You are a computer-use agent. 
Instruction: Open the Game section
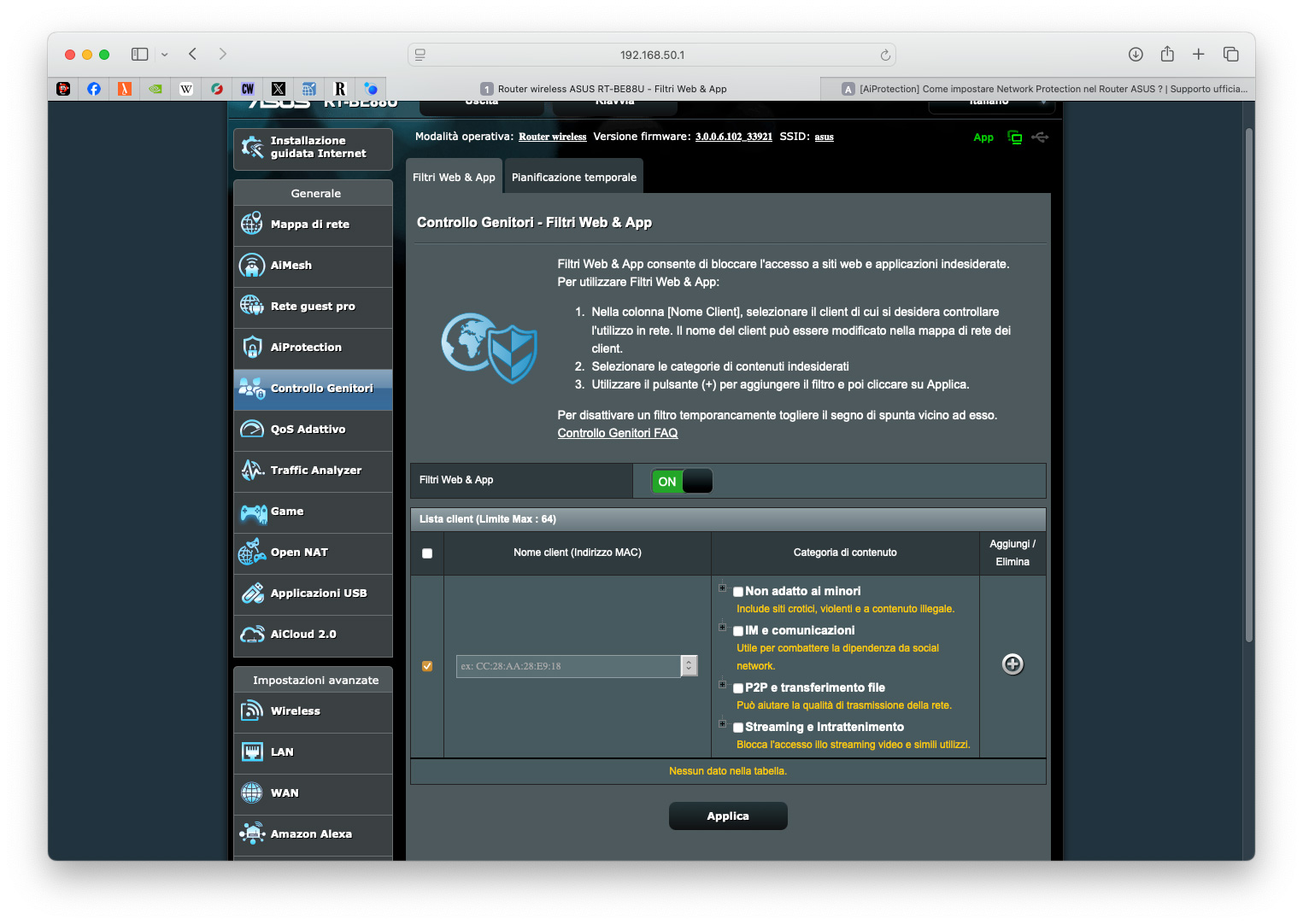pos(313,512)
